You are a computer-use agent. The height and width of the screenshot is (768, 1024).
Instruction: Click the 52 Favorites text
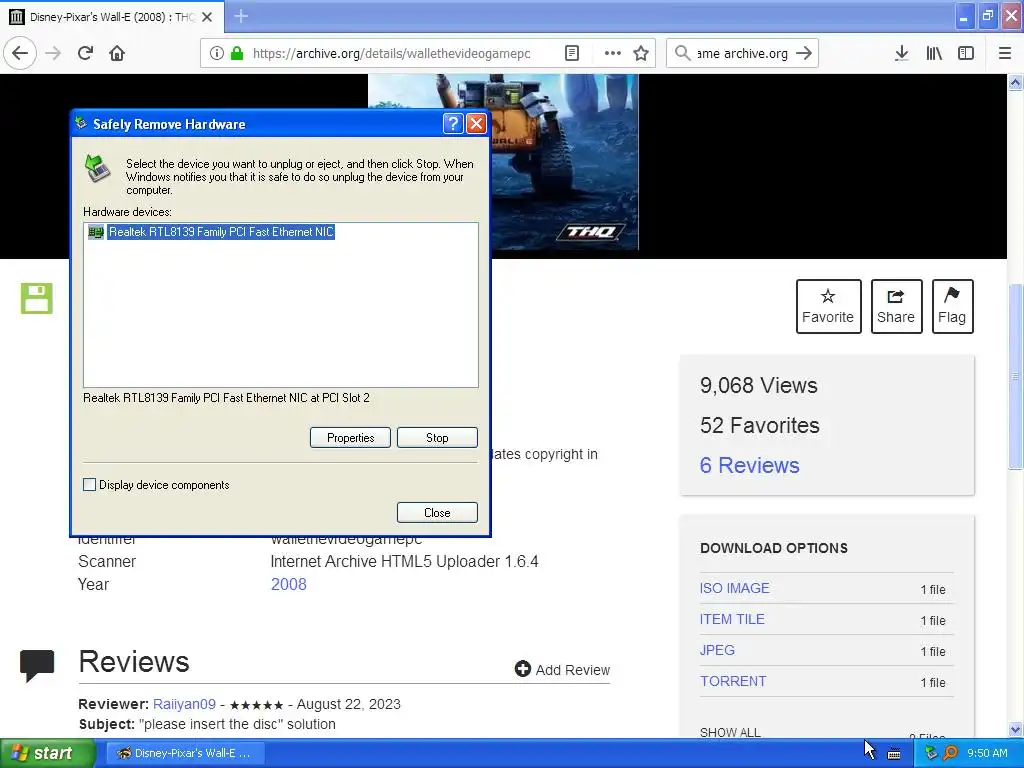tap(760, 425)
